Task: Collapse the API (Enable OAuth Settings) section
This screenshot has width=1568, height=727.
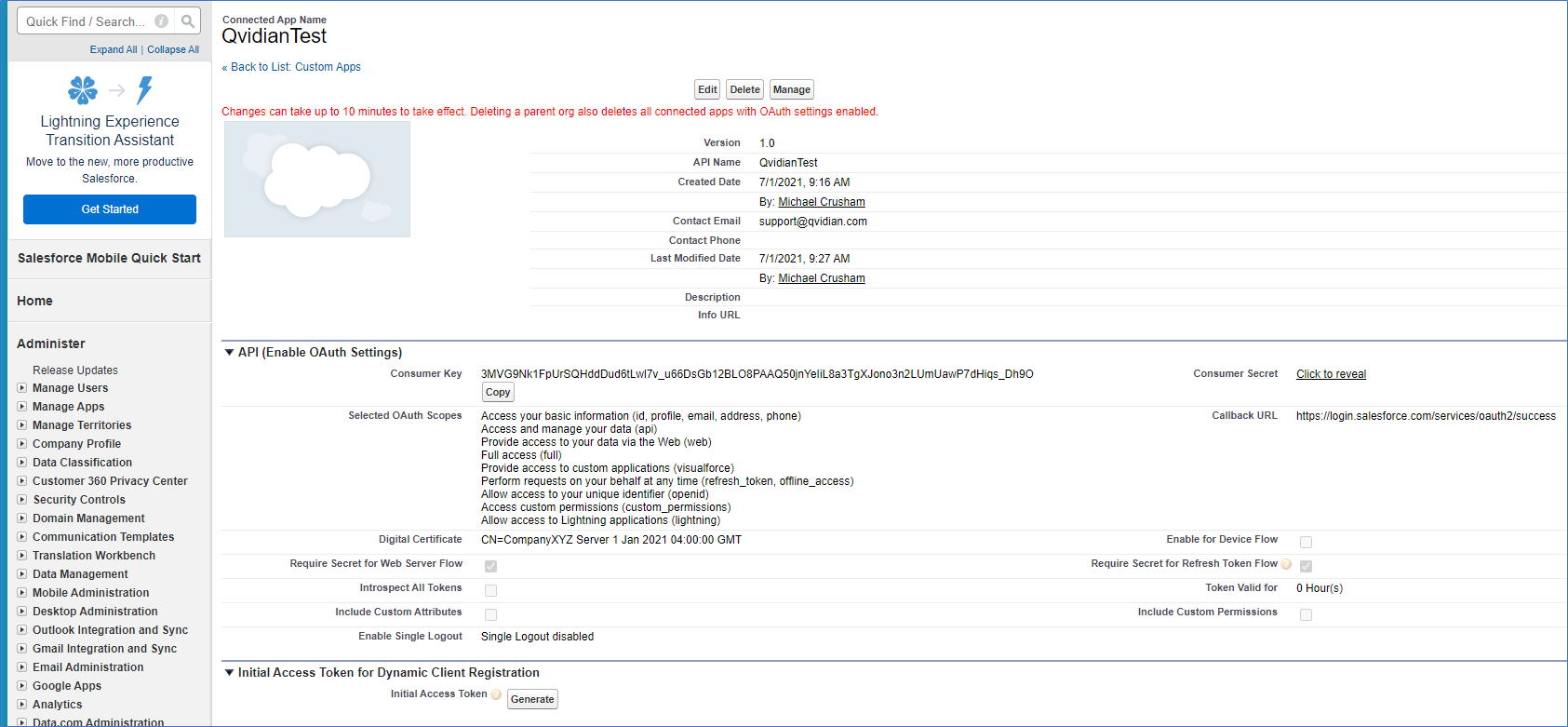Action: coord(229,353)
